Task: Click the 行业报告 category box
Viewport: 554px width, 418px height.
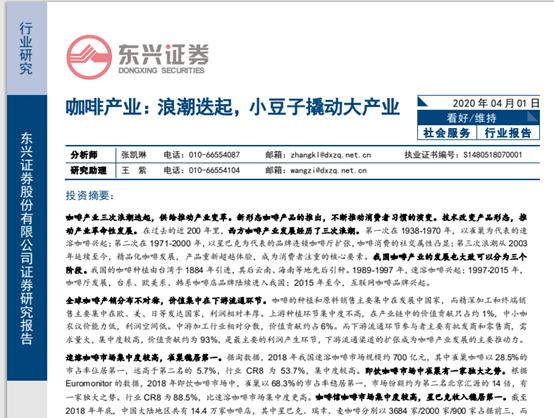Action: (x=508, y=133)
